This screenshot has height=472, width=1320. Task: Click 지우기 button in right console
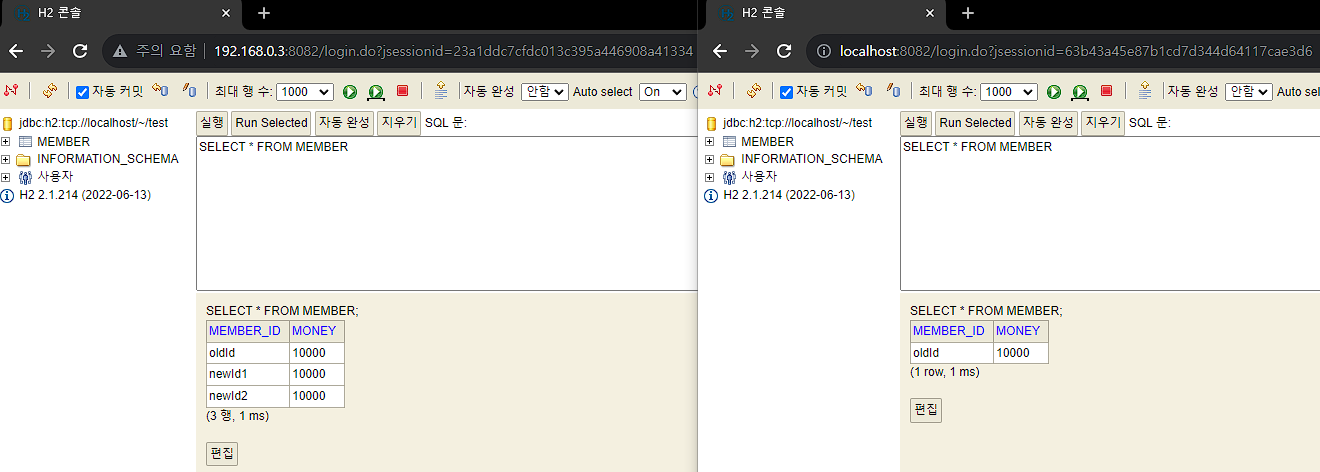pyautogui.click(x=1103, y=123)
